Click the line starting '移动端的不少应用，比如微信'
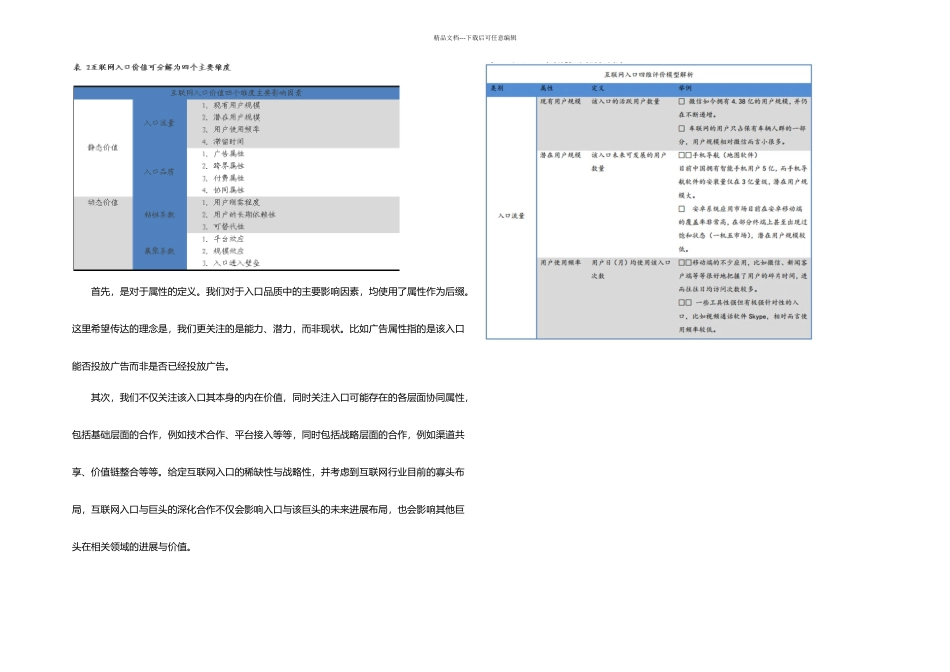Viewport: 950px width, 672px height. click(743, 263)
